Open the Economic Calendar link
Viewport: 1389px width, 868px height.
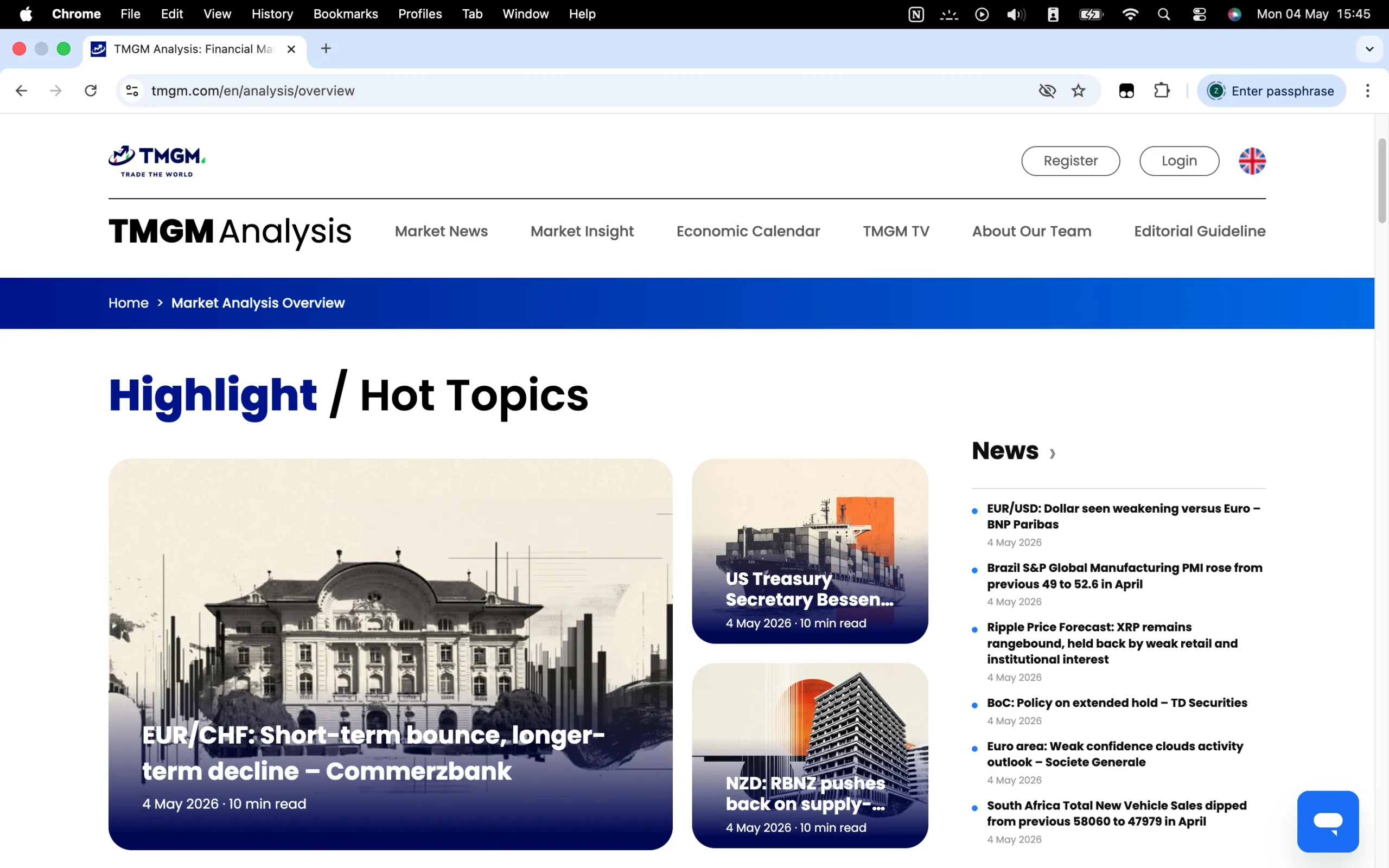[x=748, y=231]
